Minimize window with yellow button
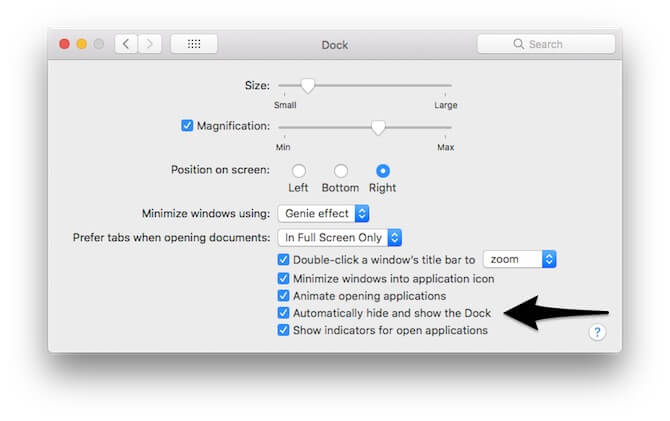The width and height of the screenshot is (670, 421). [x=82, y=44]
